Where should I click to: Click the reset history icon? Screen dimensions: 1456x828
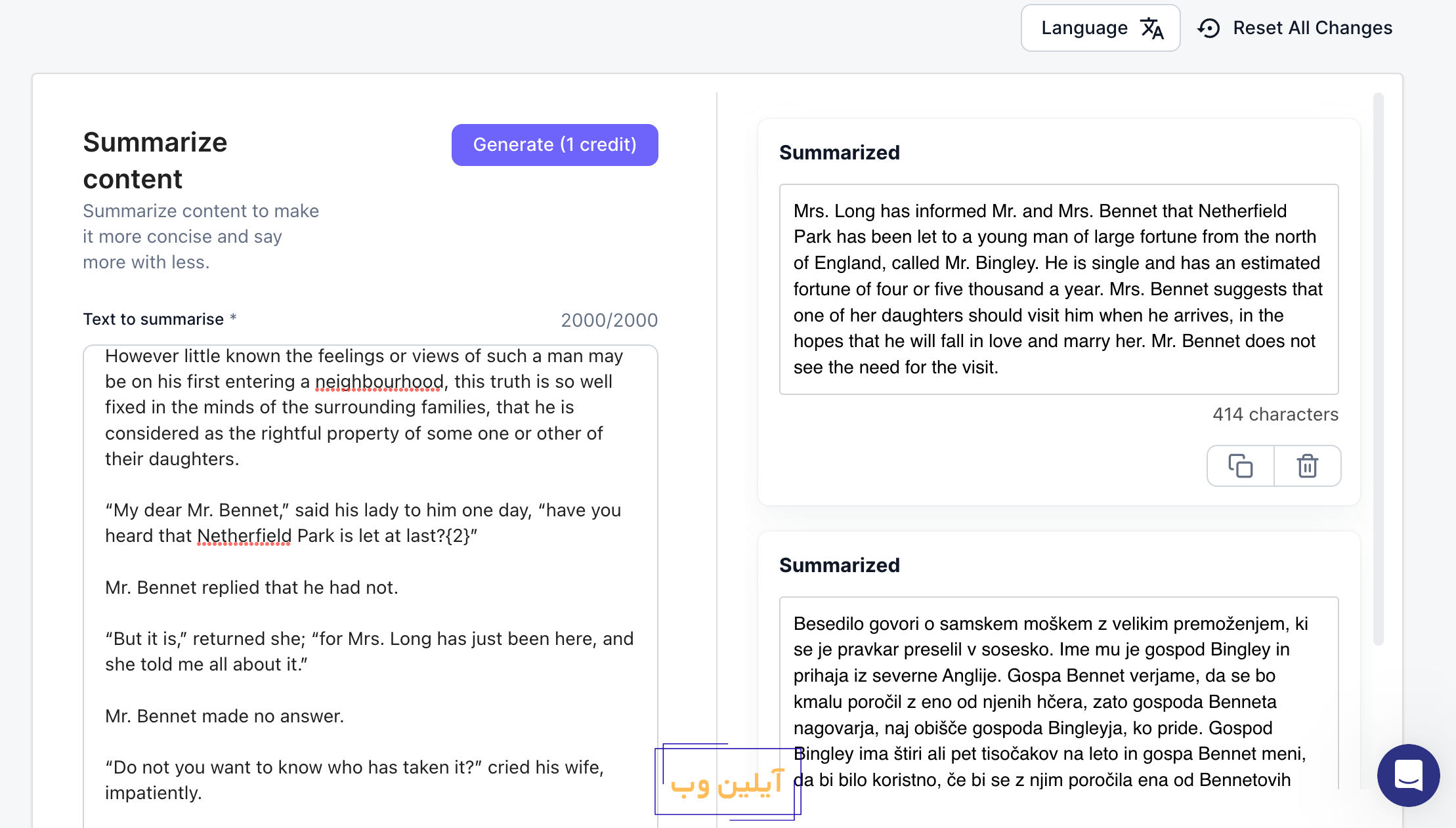click(x=1209, y=28)
